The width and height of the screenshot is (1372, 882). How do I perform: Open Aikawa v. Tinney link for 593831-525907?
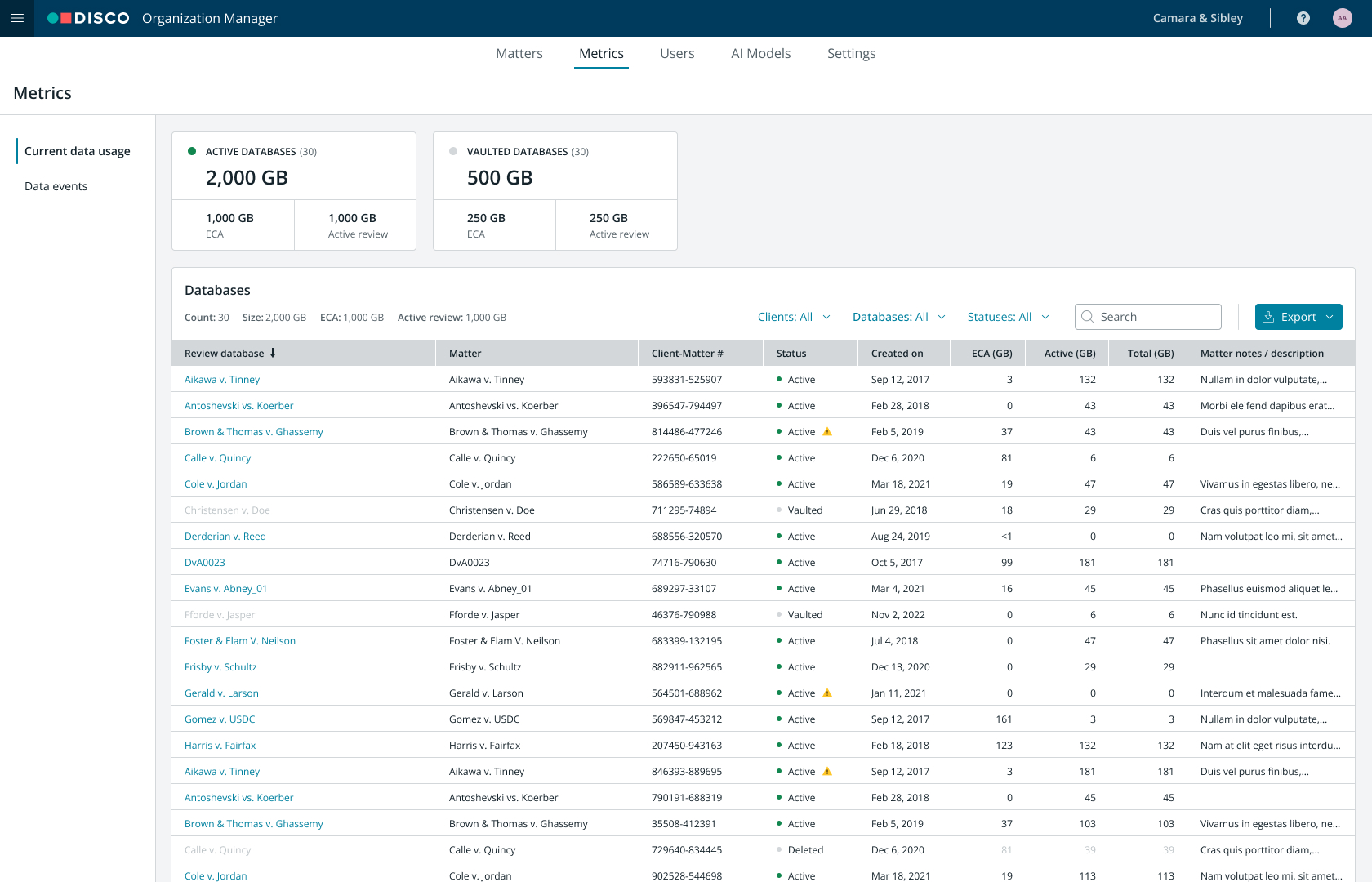coord(222,379)
